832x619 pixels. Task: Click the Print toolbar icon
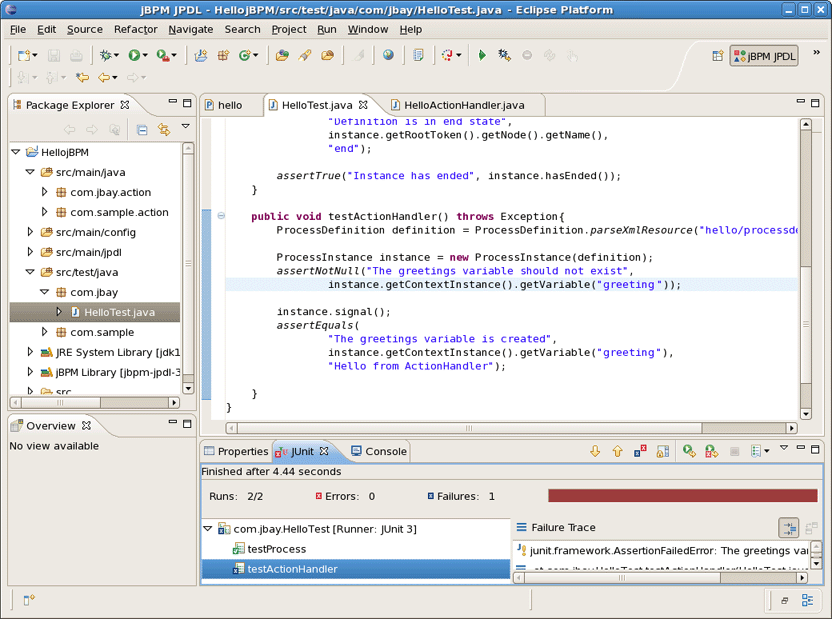(76, 55)
